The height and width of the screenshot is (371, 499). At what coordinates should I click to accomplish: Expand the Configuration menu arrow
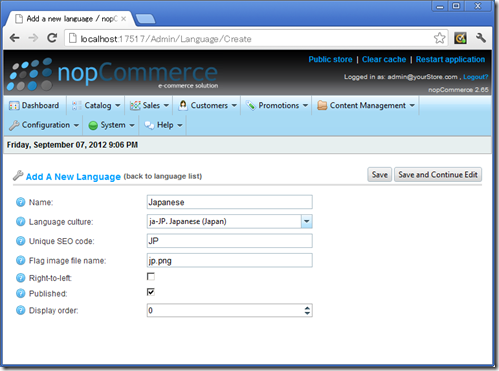pyautogui.click(x=76, y=125)
